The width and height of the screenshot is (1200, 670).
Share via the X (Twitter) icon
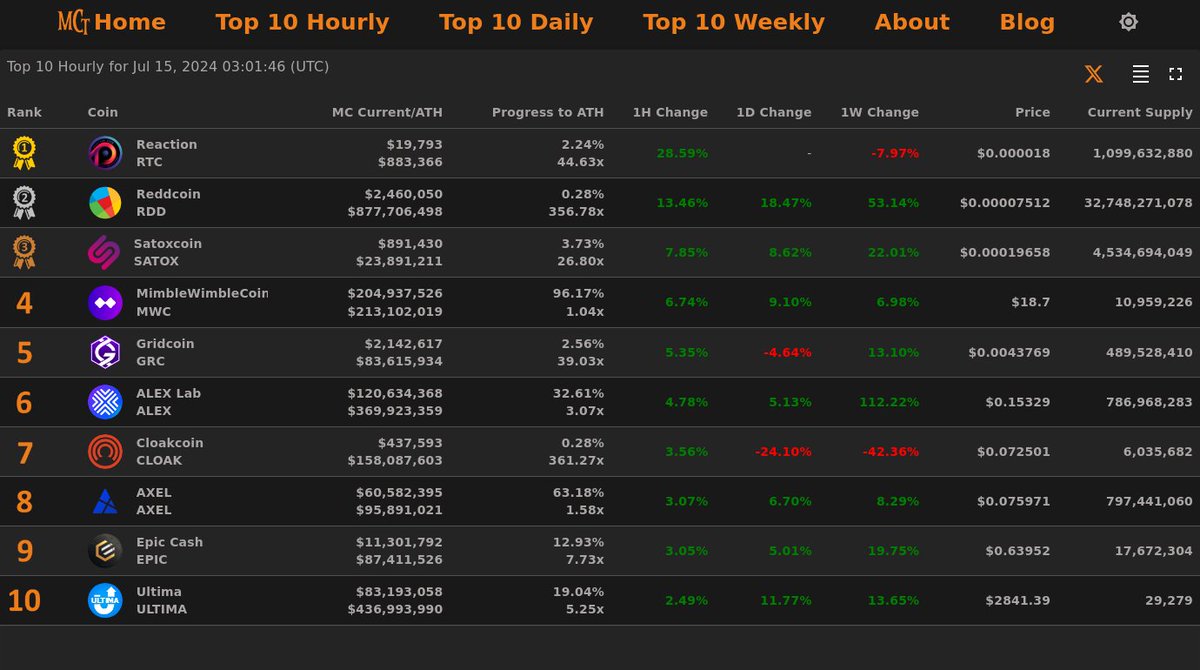[1094, 74]
